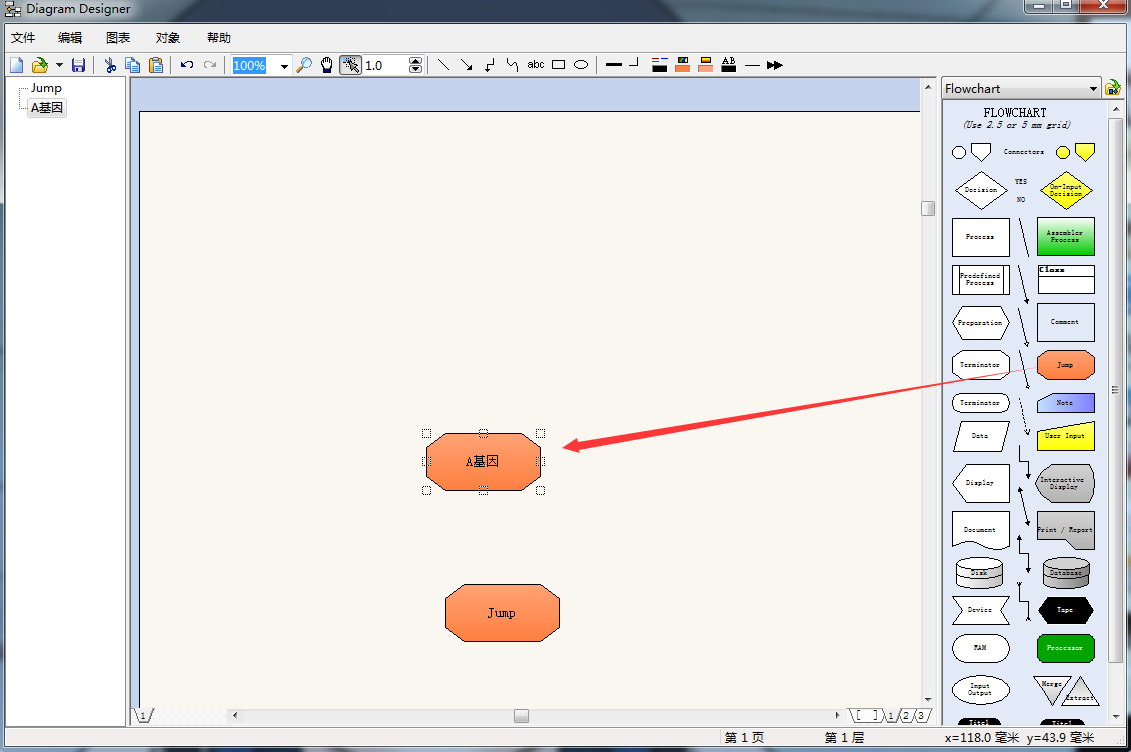Select the A基因 item in object tree

click(47, 108)
